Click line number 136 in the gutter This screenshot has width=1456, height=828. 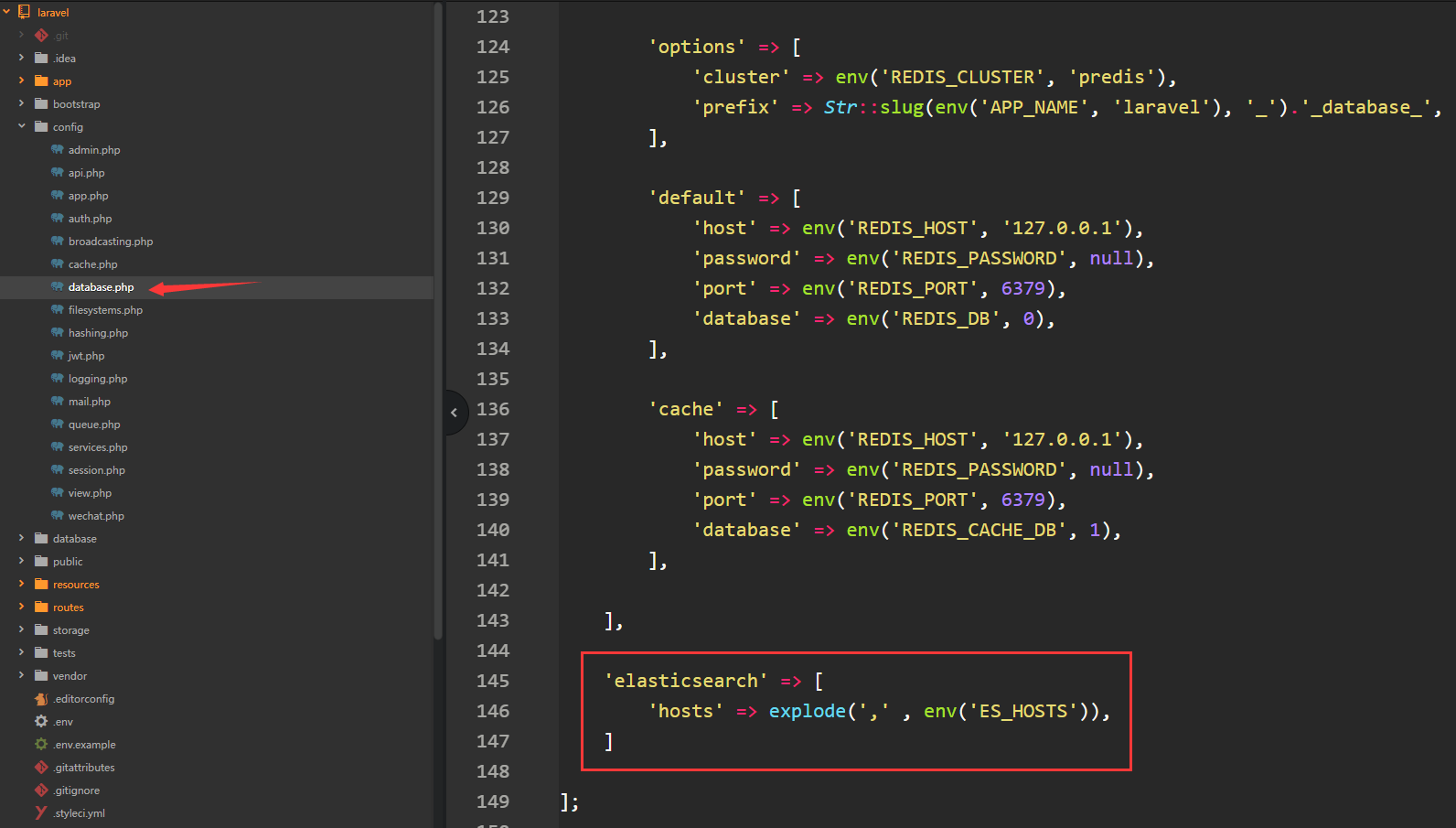pos(493,409)
